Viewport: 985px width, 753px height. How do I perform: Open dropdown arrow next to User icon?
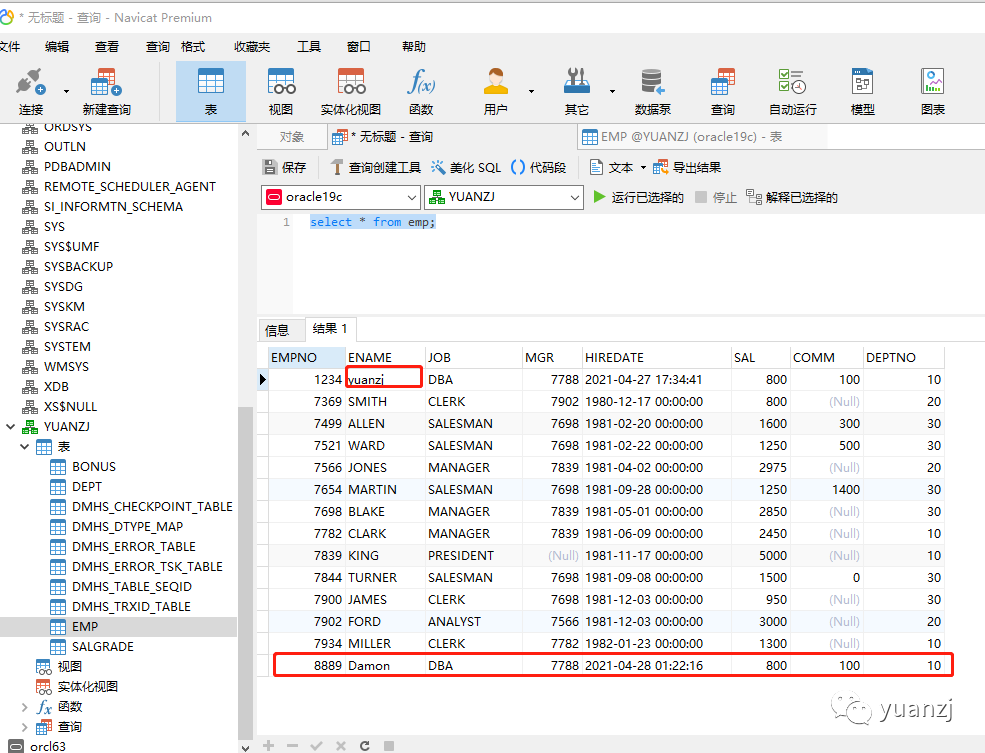531,92
